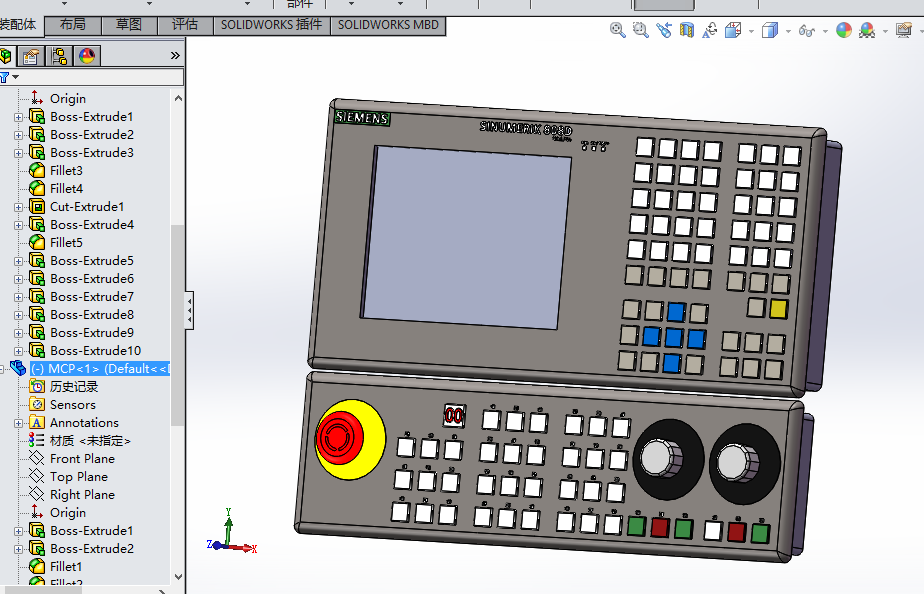Image resolution: width=924 pixels, height=594 pixels.
Task: Click the Hide/Show Items glasses icon
Action: click(807, 31)
